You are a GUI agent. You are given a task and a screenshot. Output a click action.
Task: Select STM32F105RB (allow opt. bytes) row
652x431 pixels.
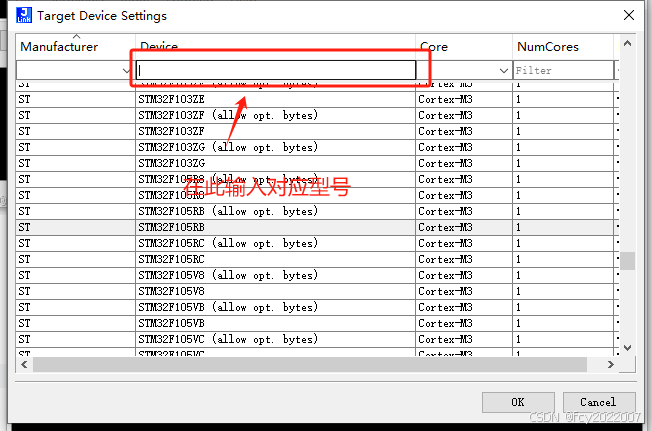(x=315, y=211)
